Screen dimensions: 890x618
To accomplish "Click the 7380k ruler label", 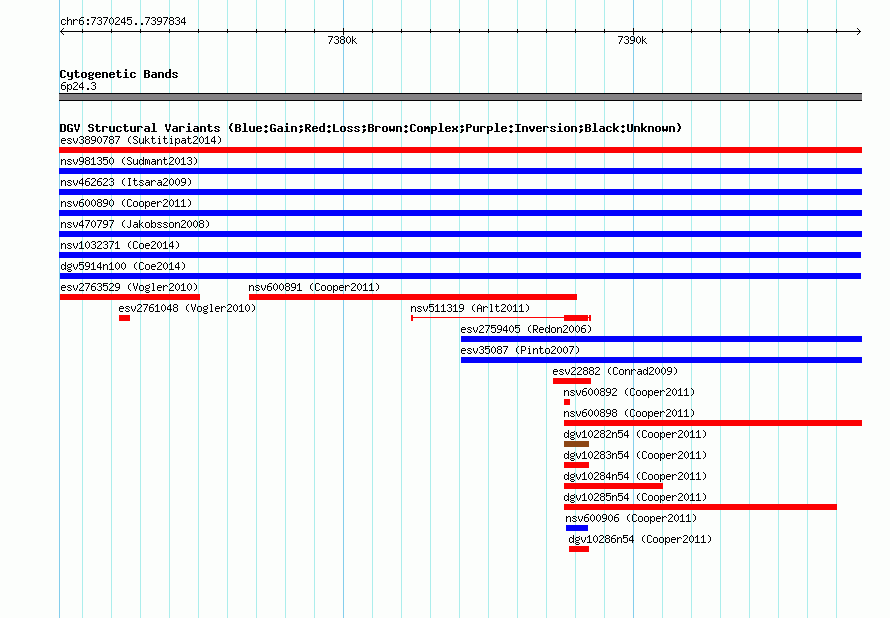I will coord(342,40).
